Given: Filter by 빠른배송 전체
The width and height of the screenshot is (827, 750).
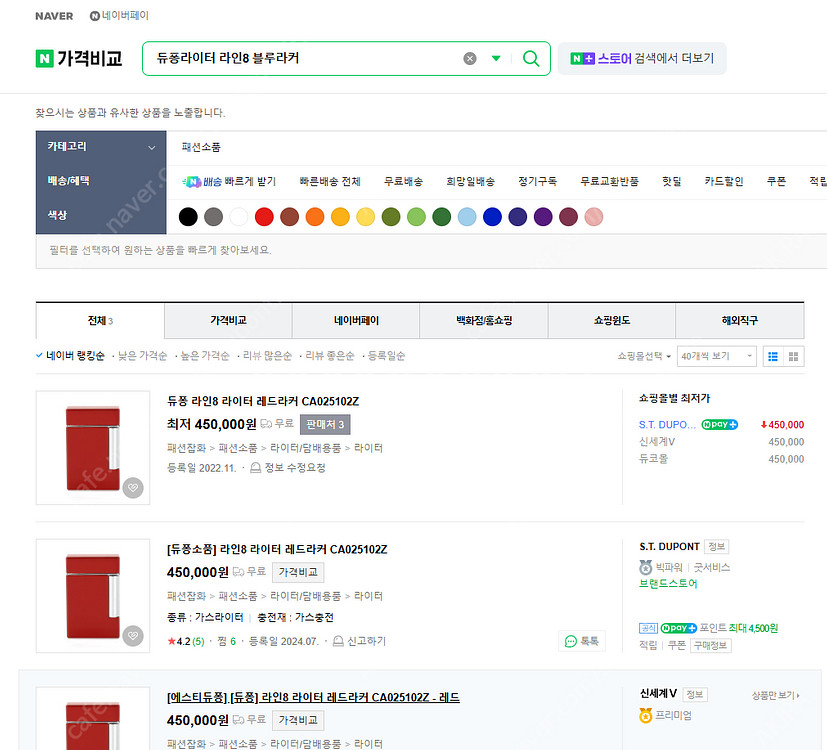Looking at the screenshot, I should coord(330,181).
